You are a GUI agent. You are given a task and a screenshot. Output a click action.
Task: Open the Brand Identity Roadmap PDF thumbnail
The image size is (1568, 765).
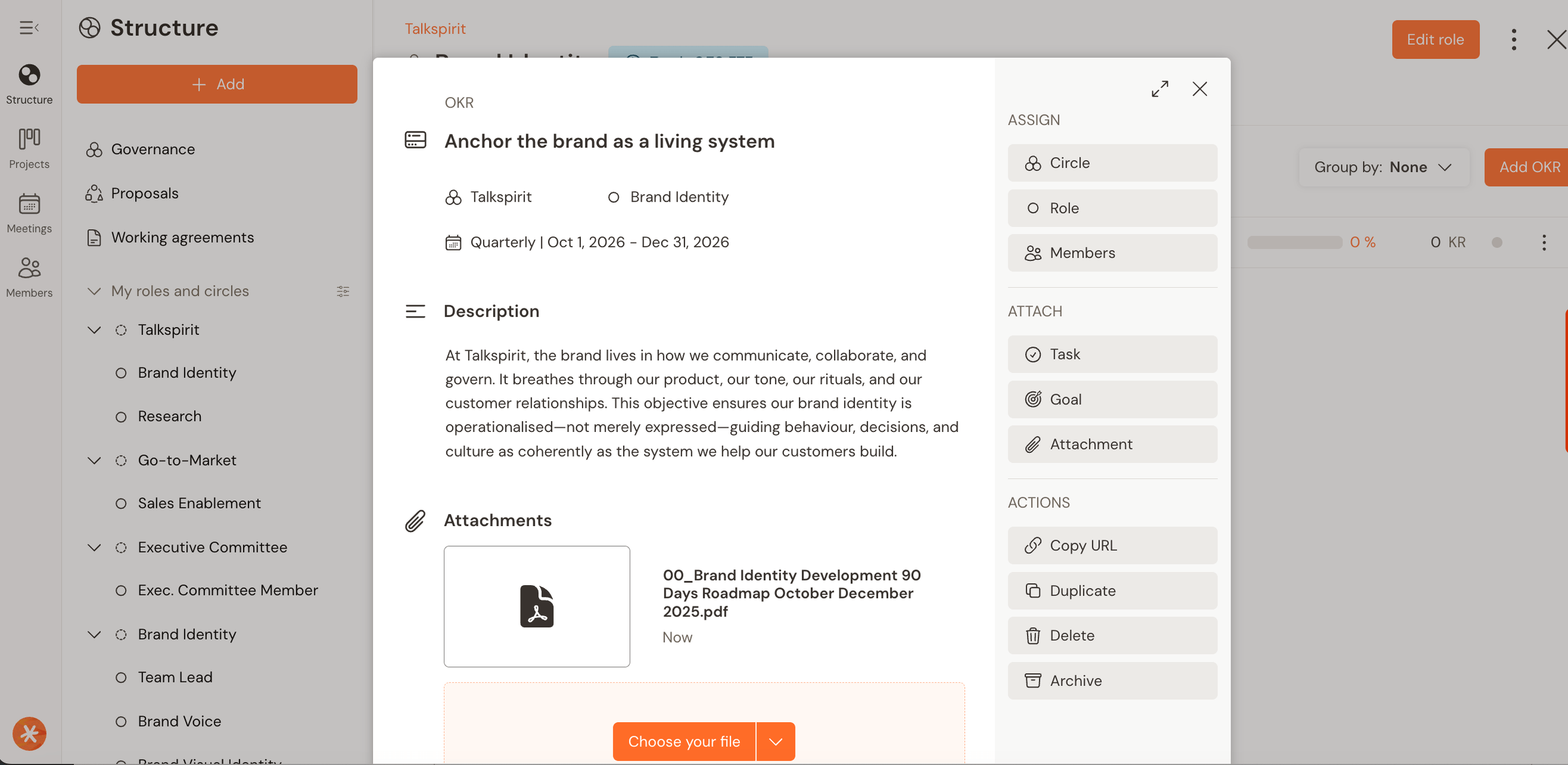click(536, 606)
